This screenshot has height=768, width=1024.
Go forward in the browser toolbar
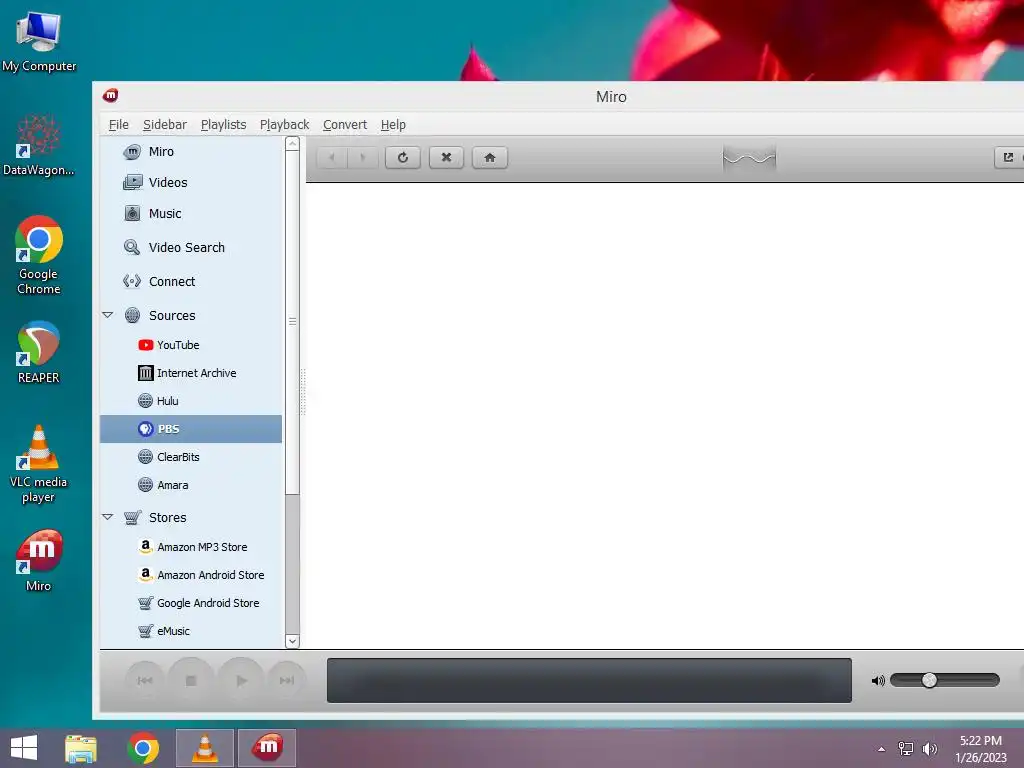pyautogui.click(x=362, y=157)
